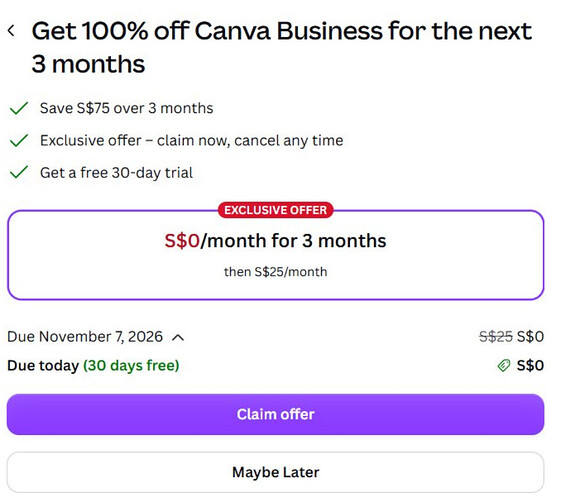Screen dimensions: 562x500
Task: Go back using the left chevron arrow
Action: click(11, 30)
